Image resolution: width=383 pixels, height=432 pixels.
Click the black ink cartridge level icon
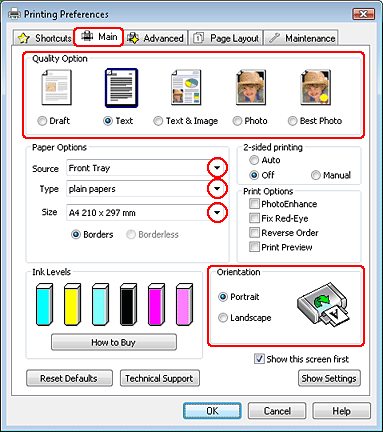128,304
